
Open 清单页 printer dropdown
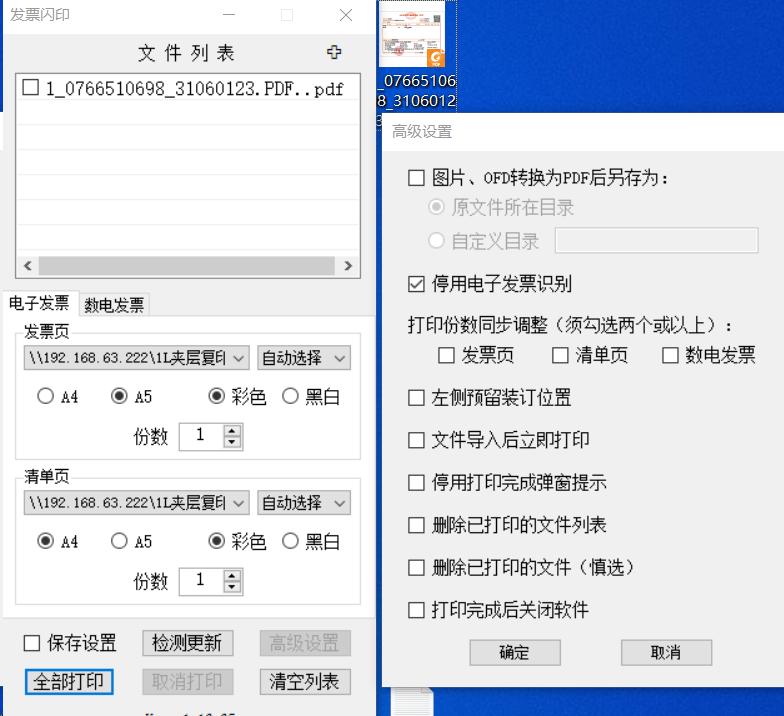[136, 502]
